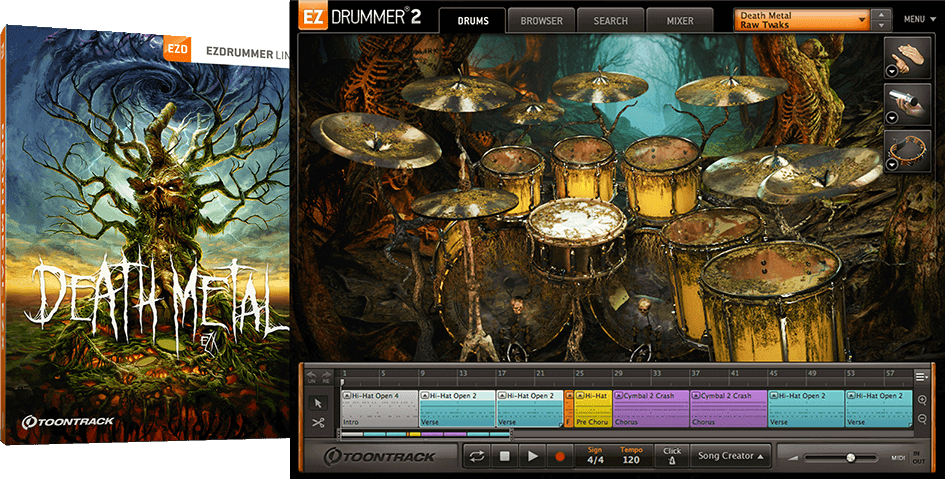
Task: Click the icon on the Hi-Hat Open 4 block
Action: [347, 396]
